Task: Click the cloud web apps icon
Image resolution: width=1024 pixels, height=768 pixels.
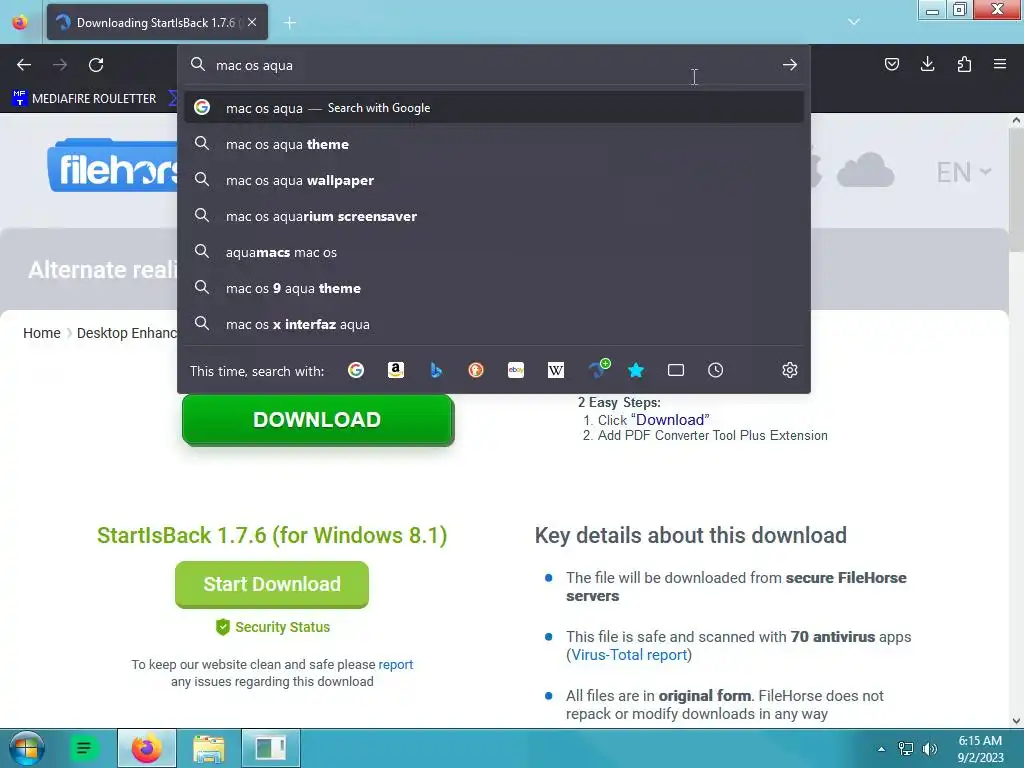Action: (865, 170)
